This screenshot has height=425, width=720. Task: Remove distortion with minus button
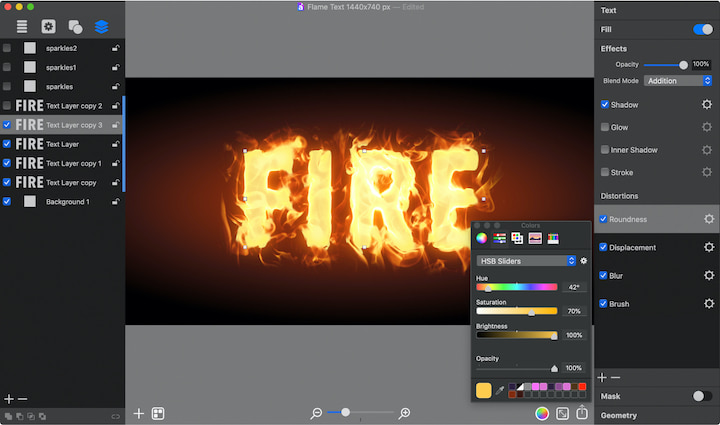615,377
